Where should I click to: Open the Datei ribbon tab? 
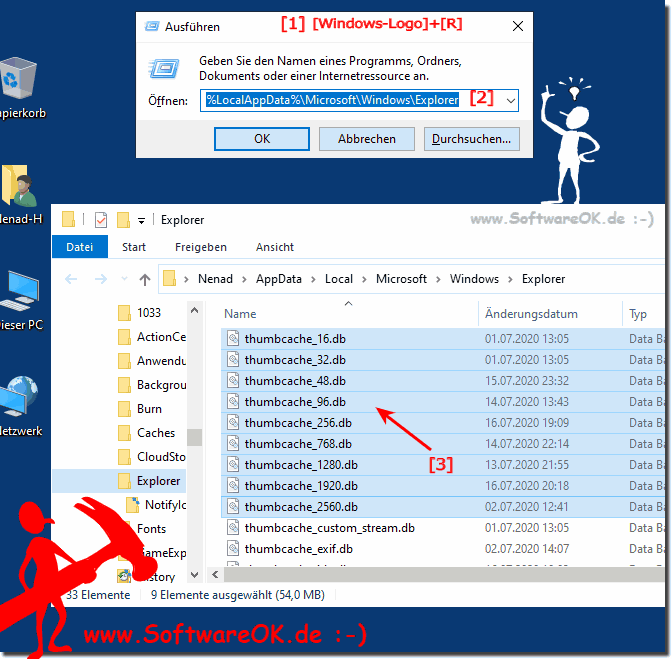click(80, 247)
